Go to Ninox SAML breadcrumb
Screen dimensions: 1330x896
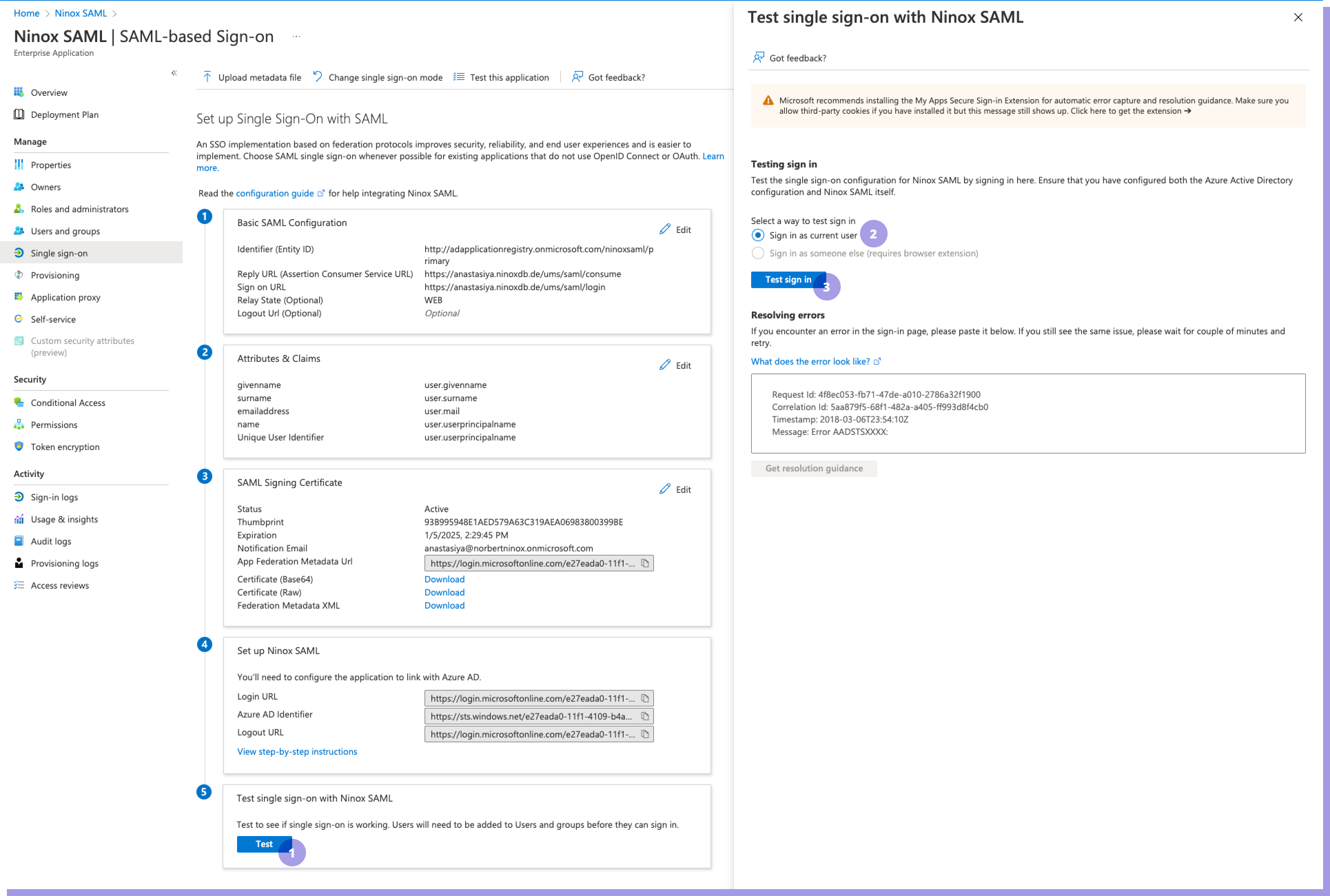(x=81, y=13)
